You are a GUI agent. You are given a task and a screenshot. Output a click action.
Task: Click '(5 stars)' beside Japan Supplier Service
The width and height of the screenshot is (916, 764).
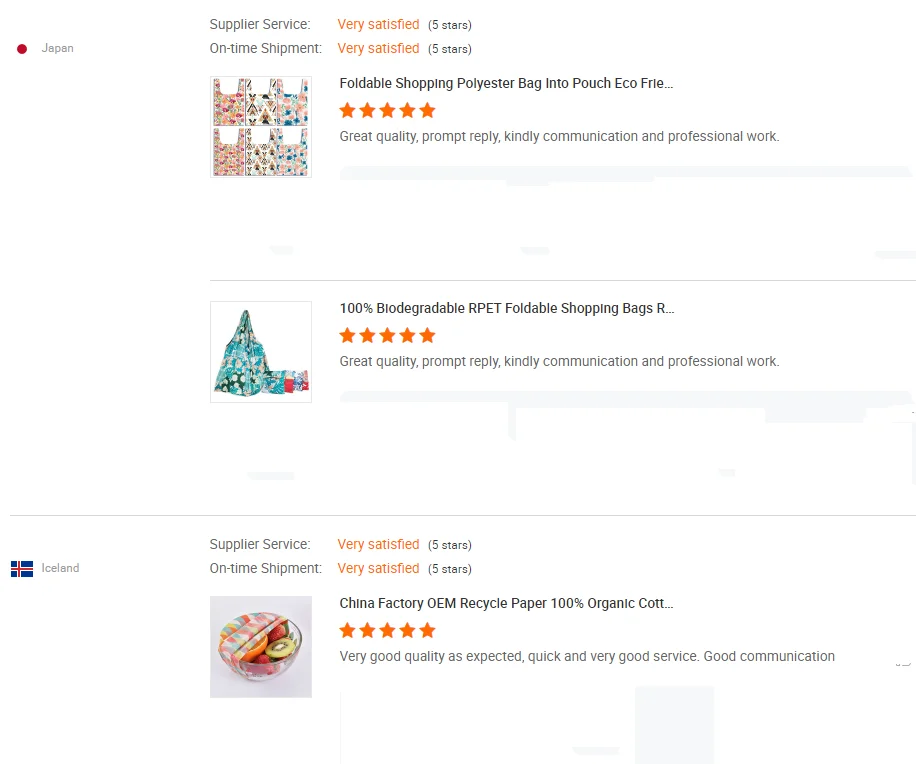click(450, 25)
